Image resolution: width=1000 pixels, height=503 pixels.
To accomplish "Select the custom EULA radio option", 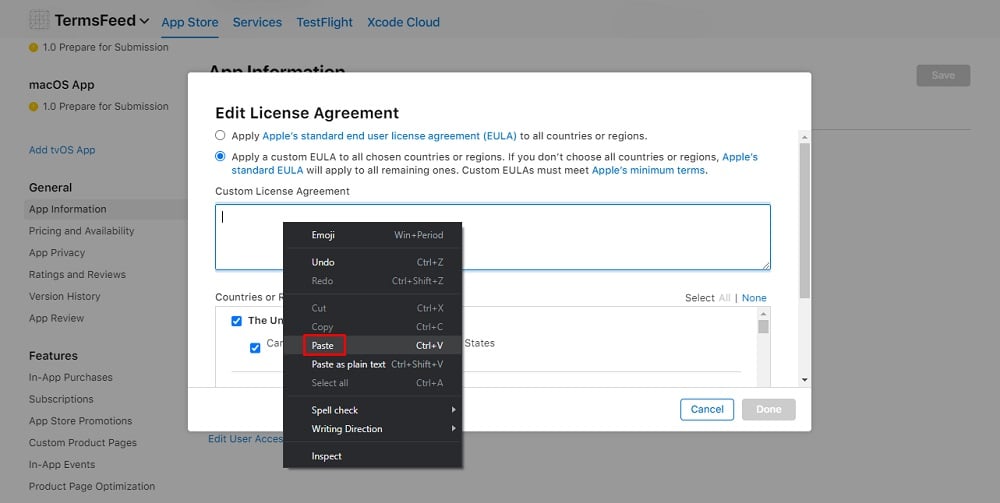I will pyautogui.click(x=220, y=156).
